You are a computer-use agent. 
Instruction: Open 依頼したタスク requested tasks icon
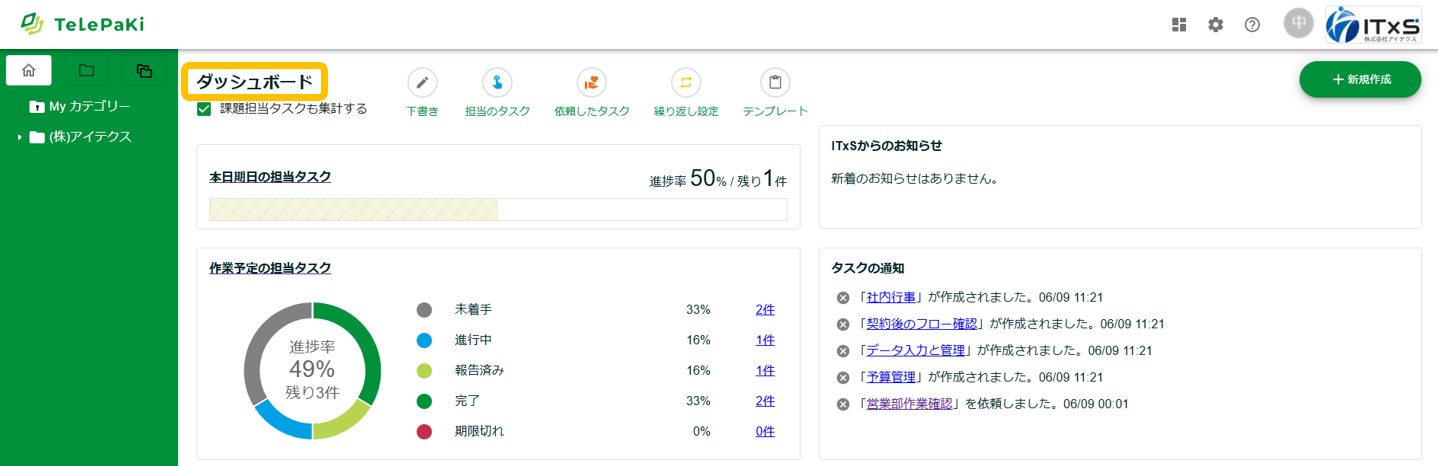pyautogui.click(x=592, y=83)
